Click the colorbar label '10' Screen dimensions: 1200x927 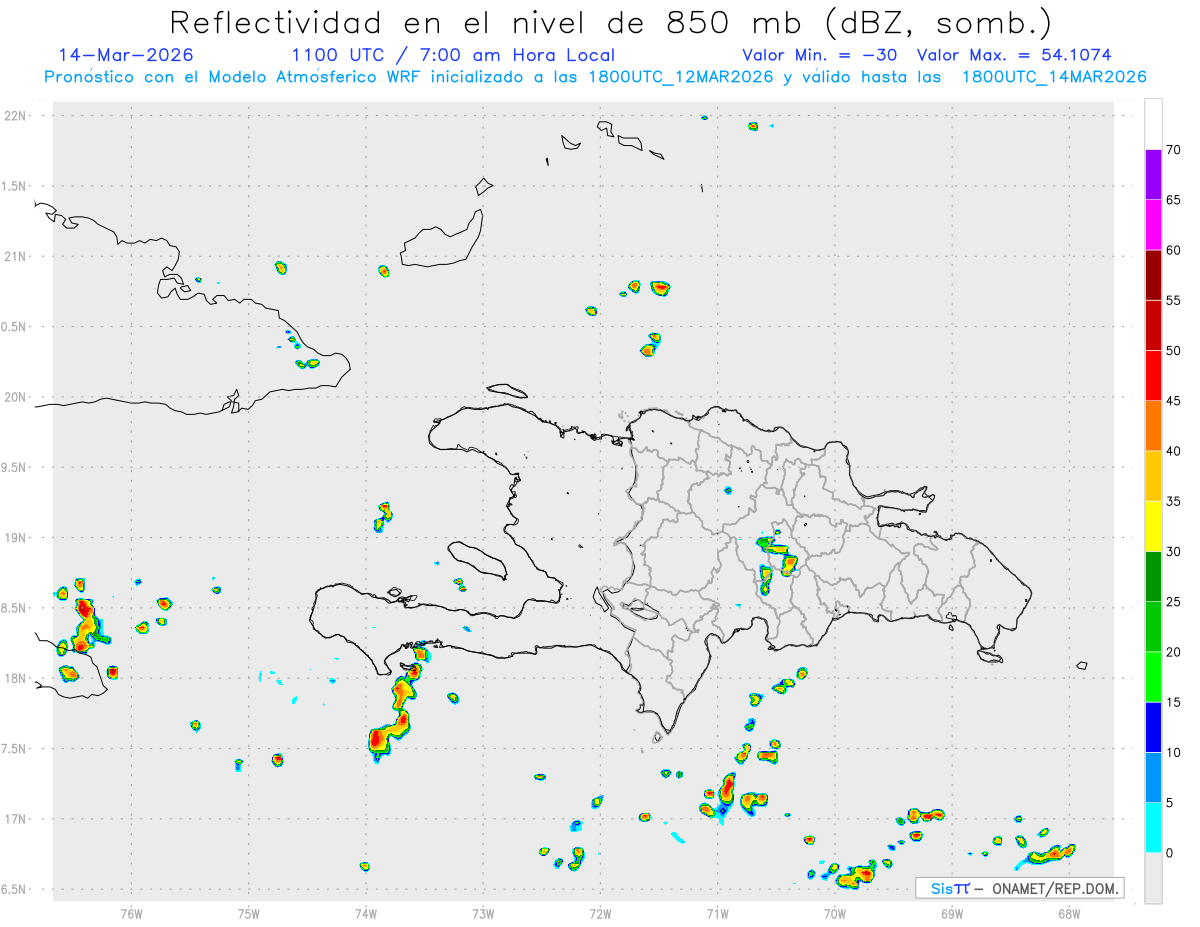tap(1173, 752)
